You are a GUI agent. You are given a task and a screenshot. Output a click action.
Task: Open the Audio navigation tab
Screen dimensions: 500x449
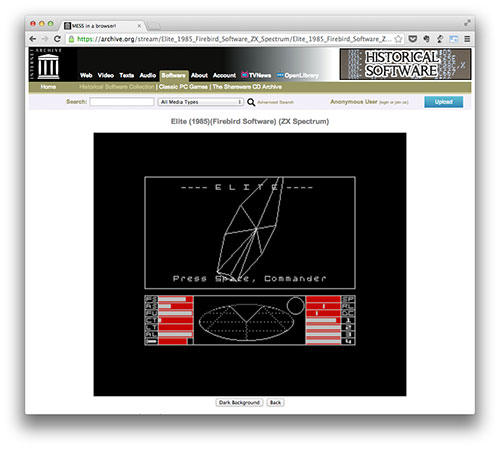148,75
